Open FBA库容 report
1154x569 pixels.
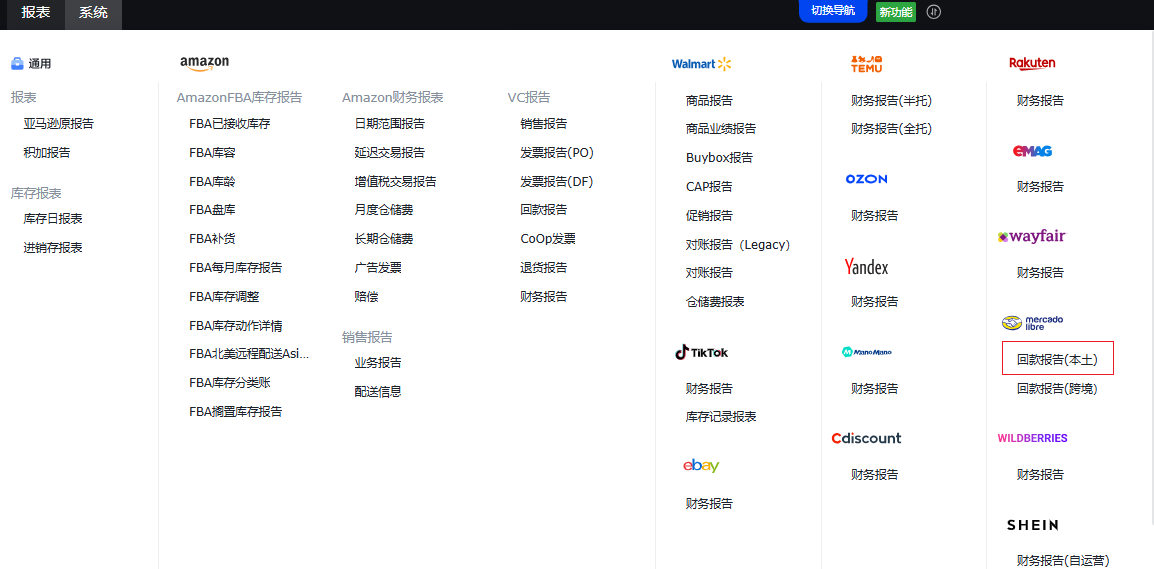click(x=212, y=152)
